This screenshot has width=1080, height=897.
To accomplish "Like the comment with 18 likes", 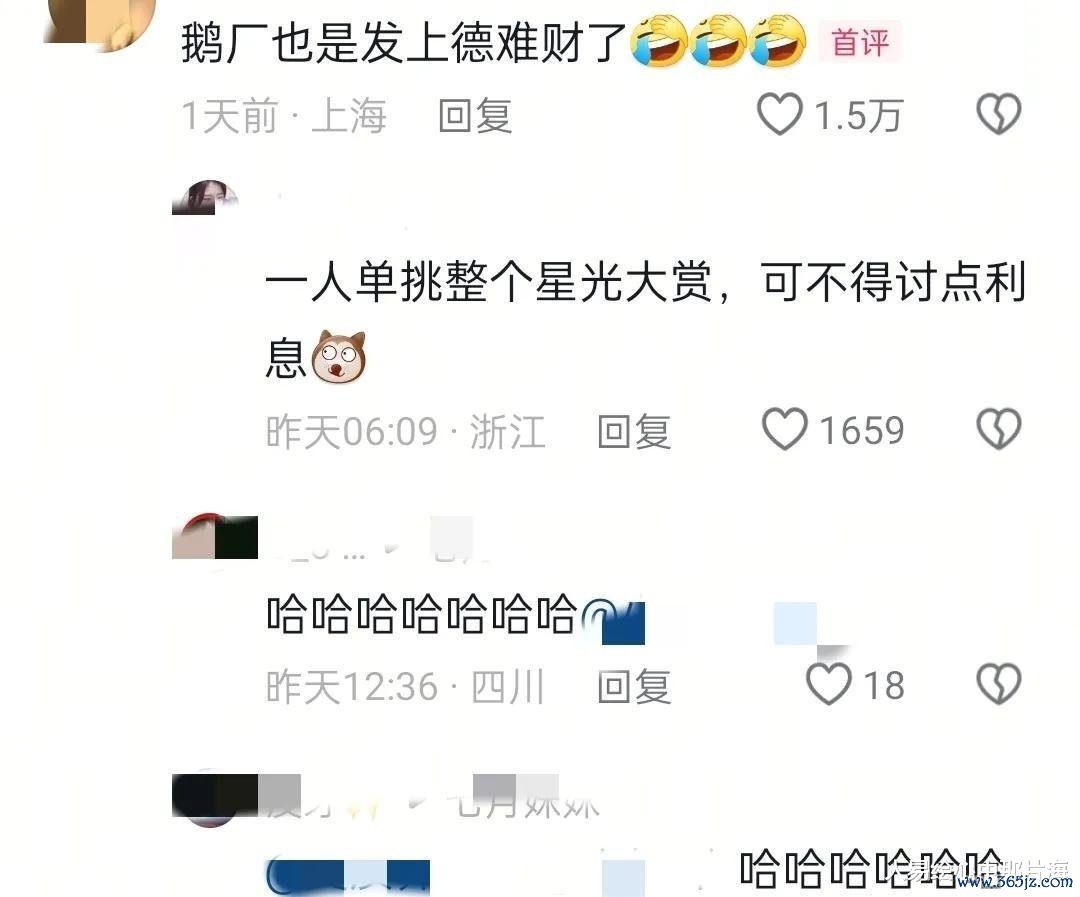I will pyautogui.click(x=829, y=683).
